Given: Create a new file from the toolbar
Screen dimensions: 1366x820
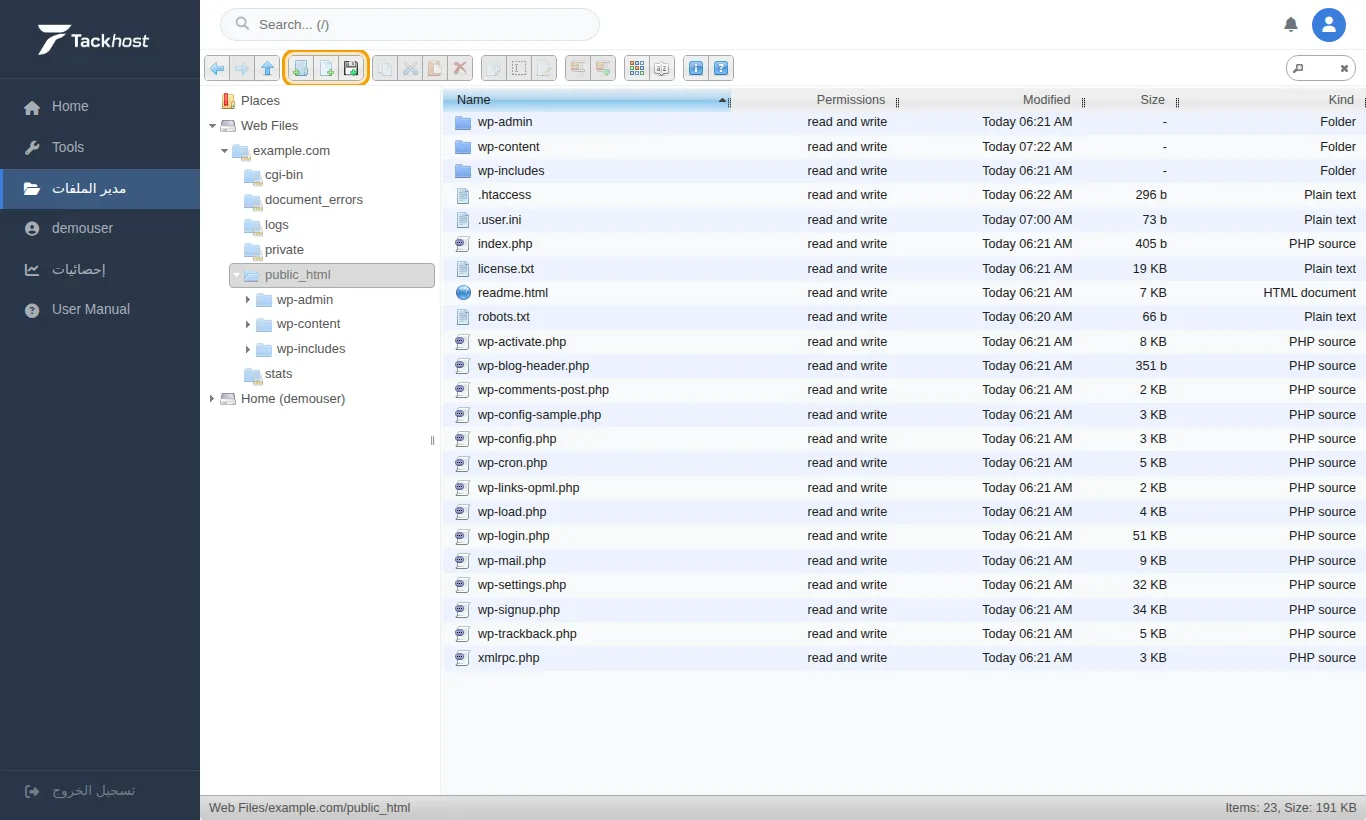Looking at the screenshot, I should coord(325,68).
